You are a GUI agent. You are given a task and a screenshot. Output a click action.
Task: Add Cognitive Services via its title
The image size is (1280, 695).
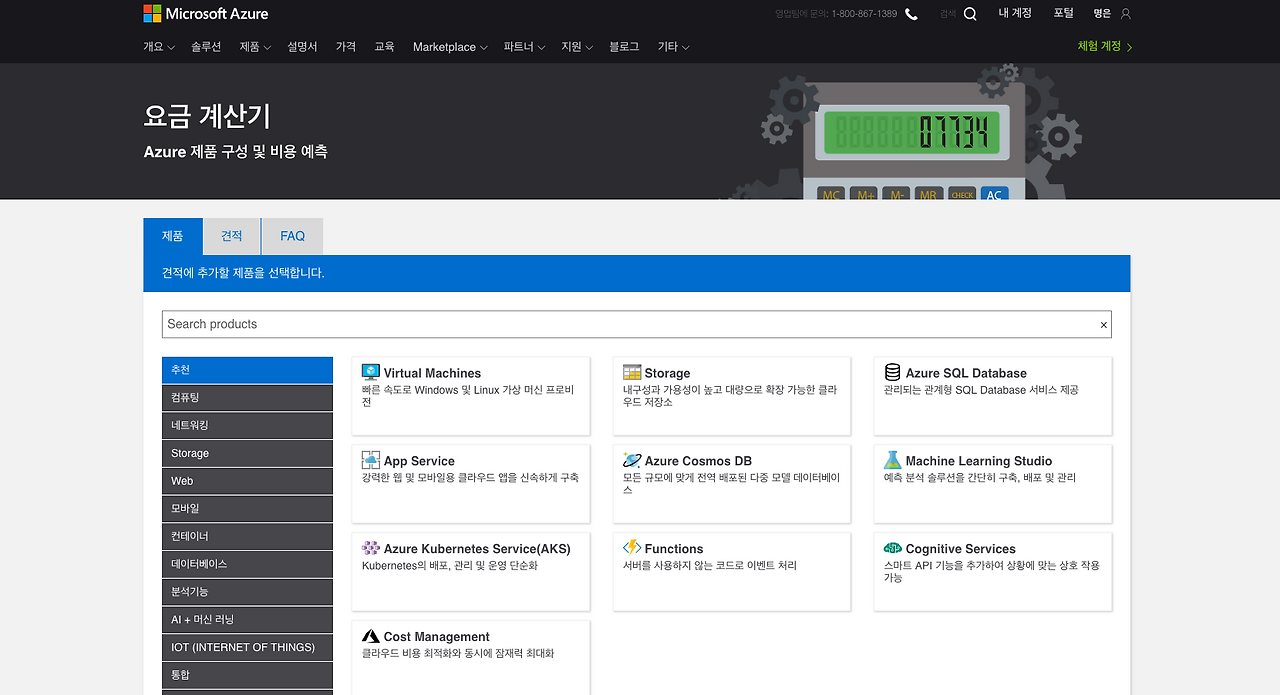click(x=960, y=549)
